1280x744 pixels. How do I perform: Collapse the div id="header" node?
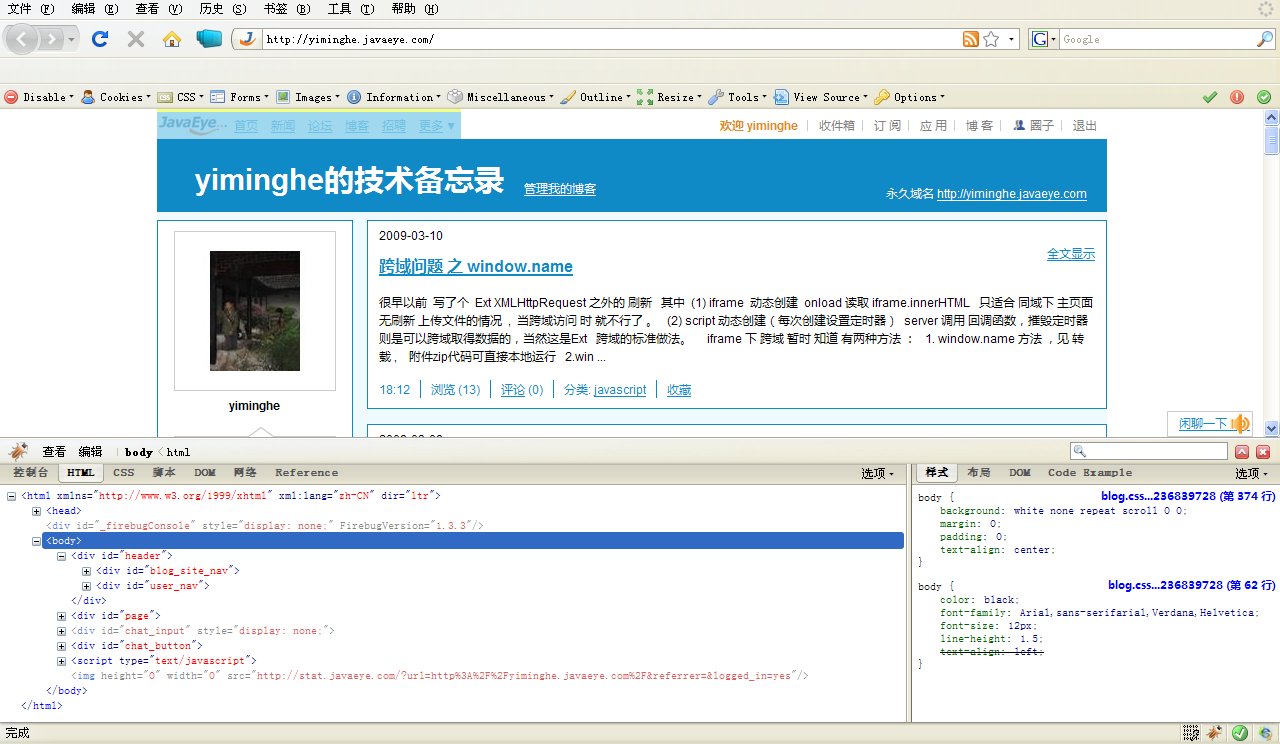(62, 556)
